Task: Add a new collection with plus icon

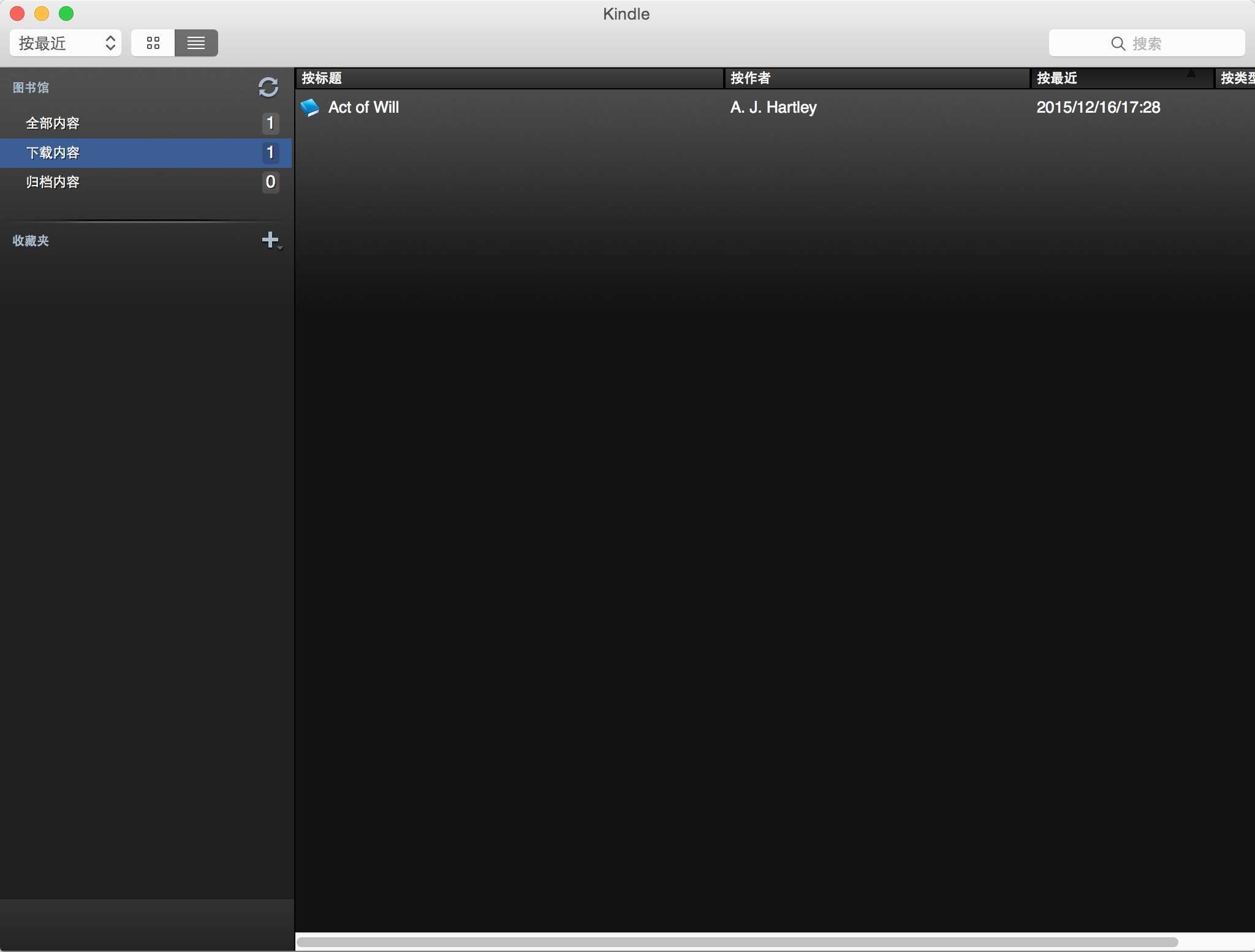Action: (x=270, y=240)
